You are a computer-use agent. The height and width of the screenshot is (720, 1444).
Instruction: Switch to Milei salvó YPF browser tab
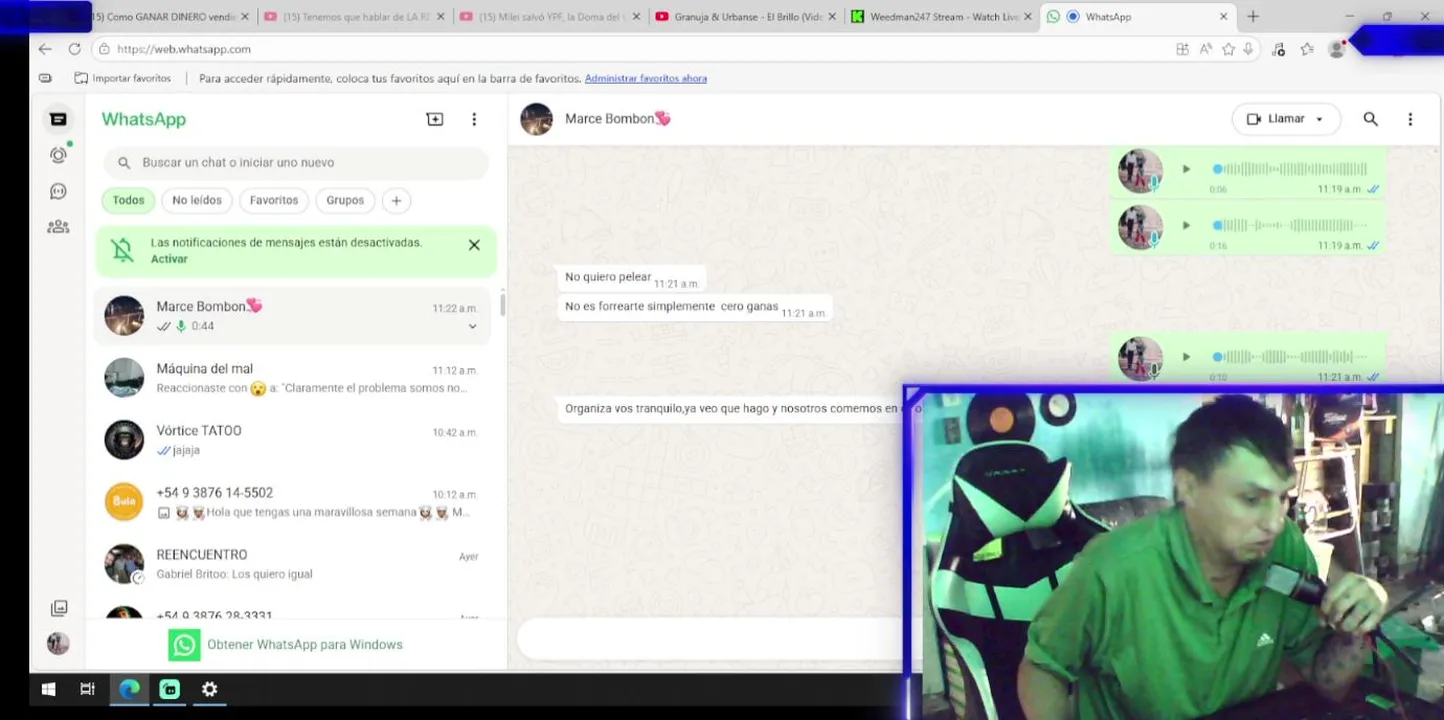(x=552, y=16)
